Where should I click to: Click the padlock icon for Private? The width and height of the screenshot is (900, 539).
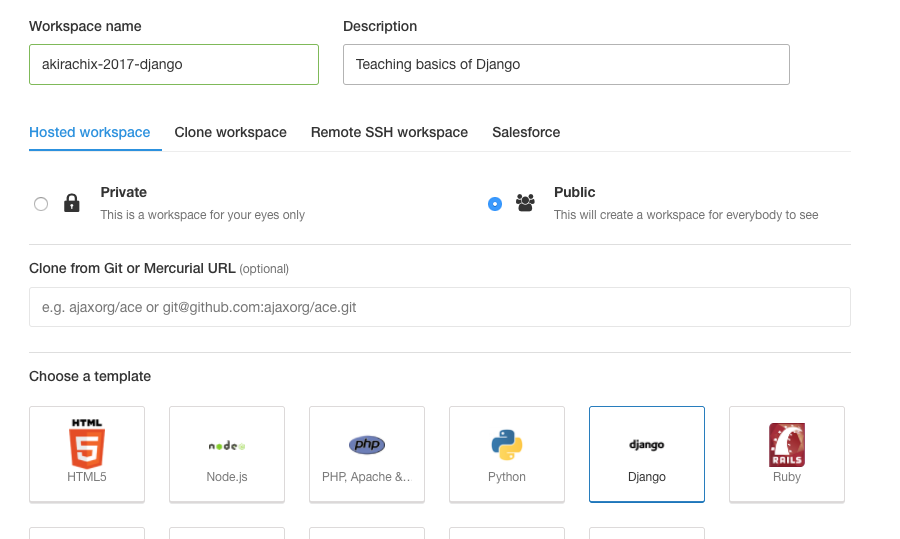pos(72,203)
